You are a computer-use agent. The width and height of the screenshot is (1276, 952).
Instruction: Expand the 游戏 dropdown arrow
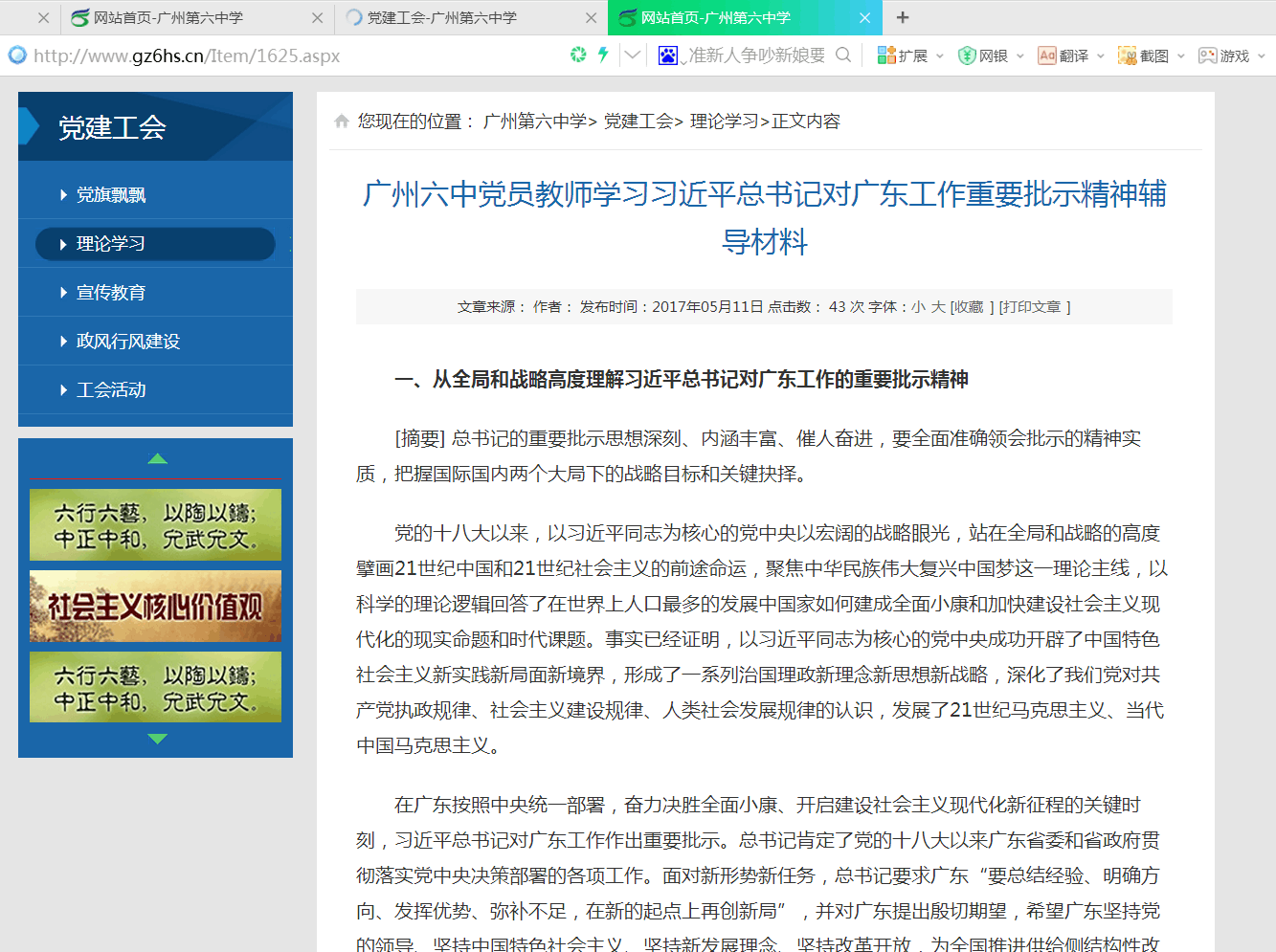pyautogui.click(x=1262, y=56)
